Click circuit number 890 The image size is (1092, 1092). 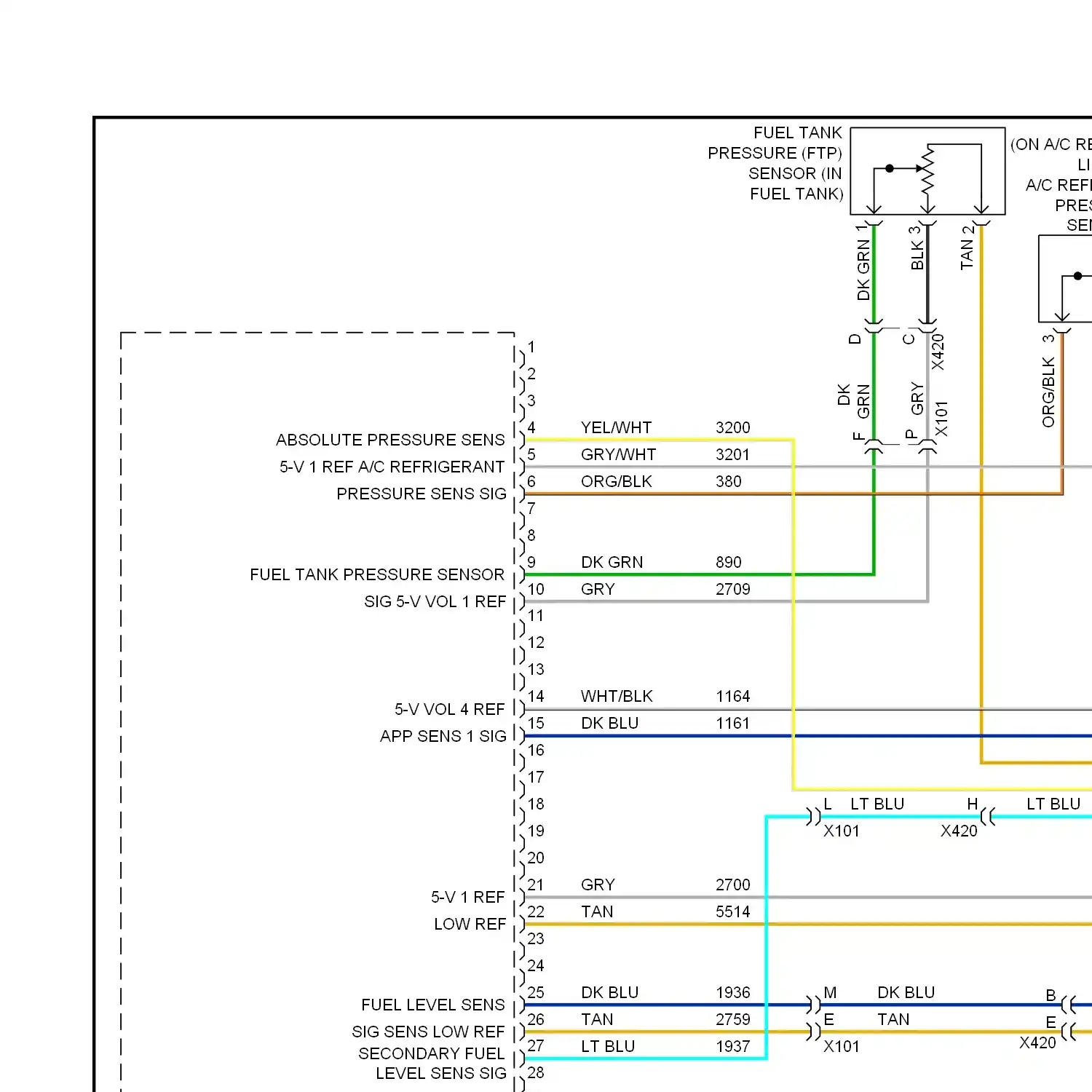coord(728,562)
